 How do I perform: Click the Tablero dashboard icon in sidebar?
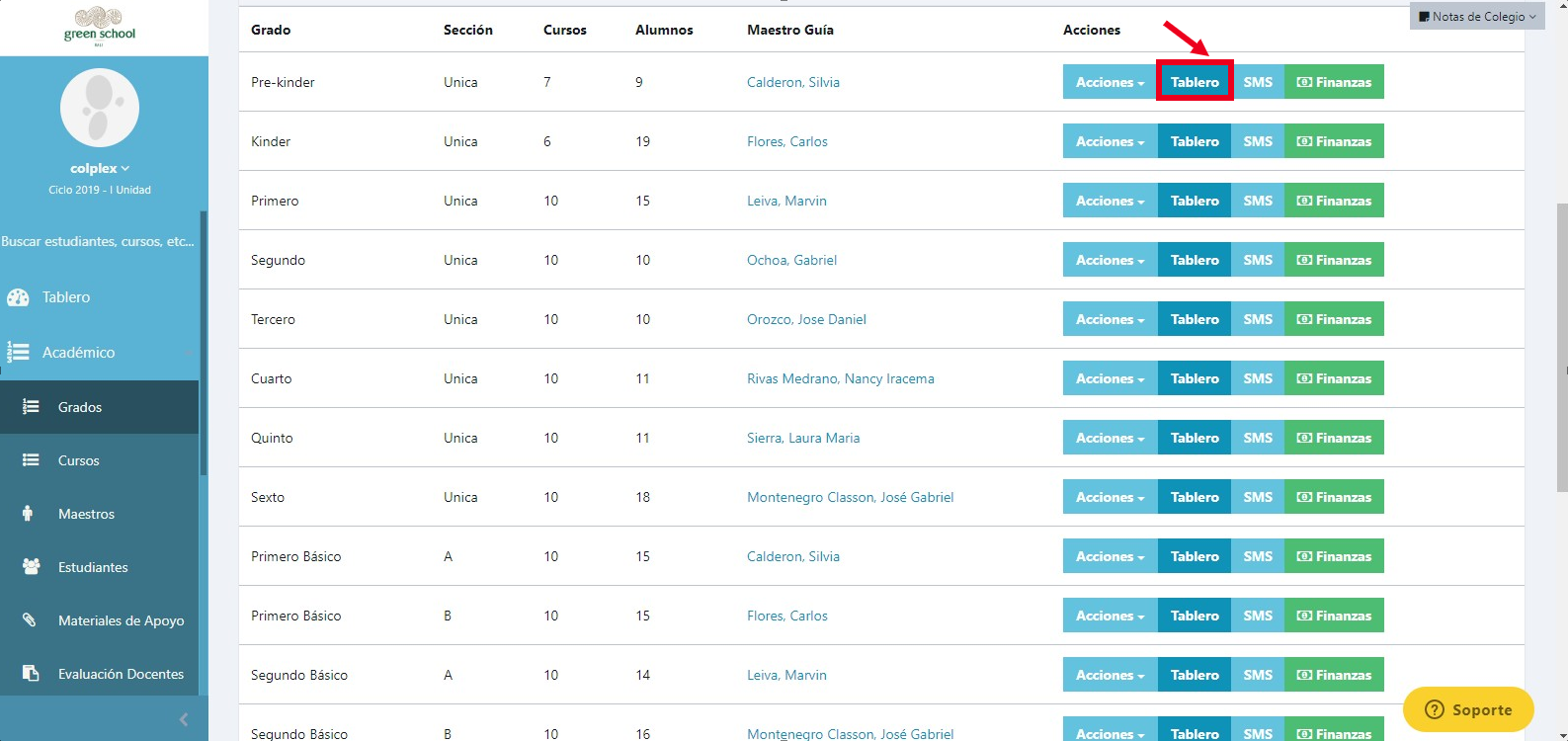(18, 297)
